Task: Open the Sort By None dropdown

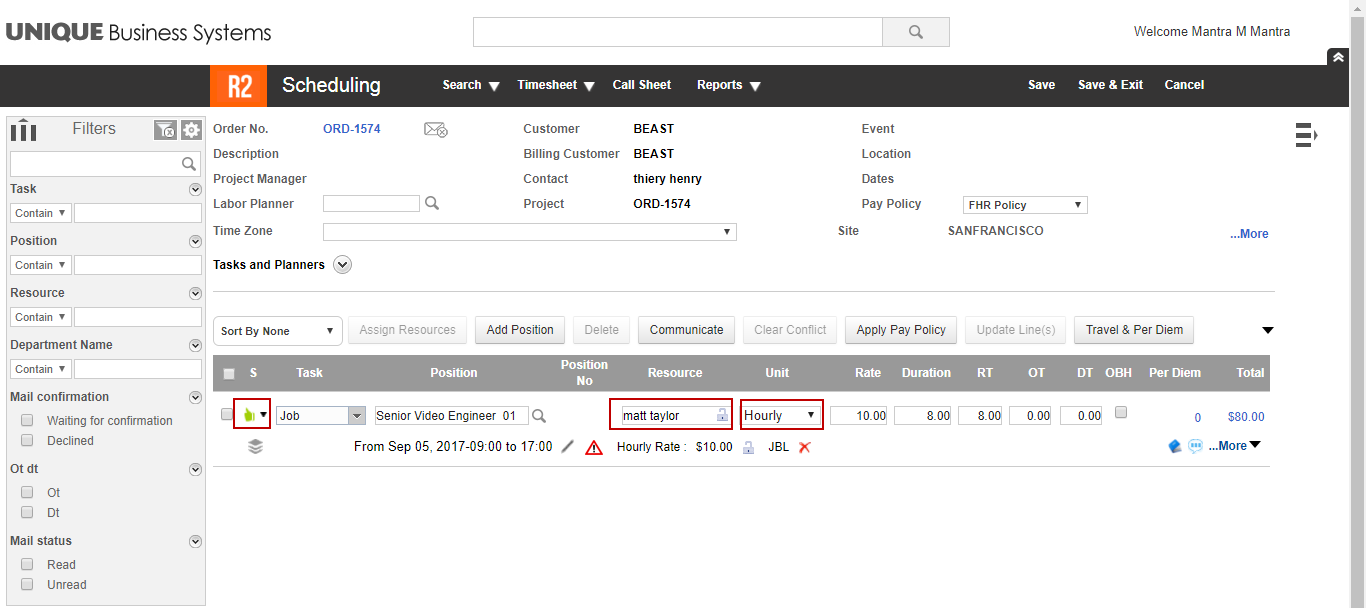Action: 278,331
